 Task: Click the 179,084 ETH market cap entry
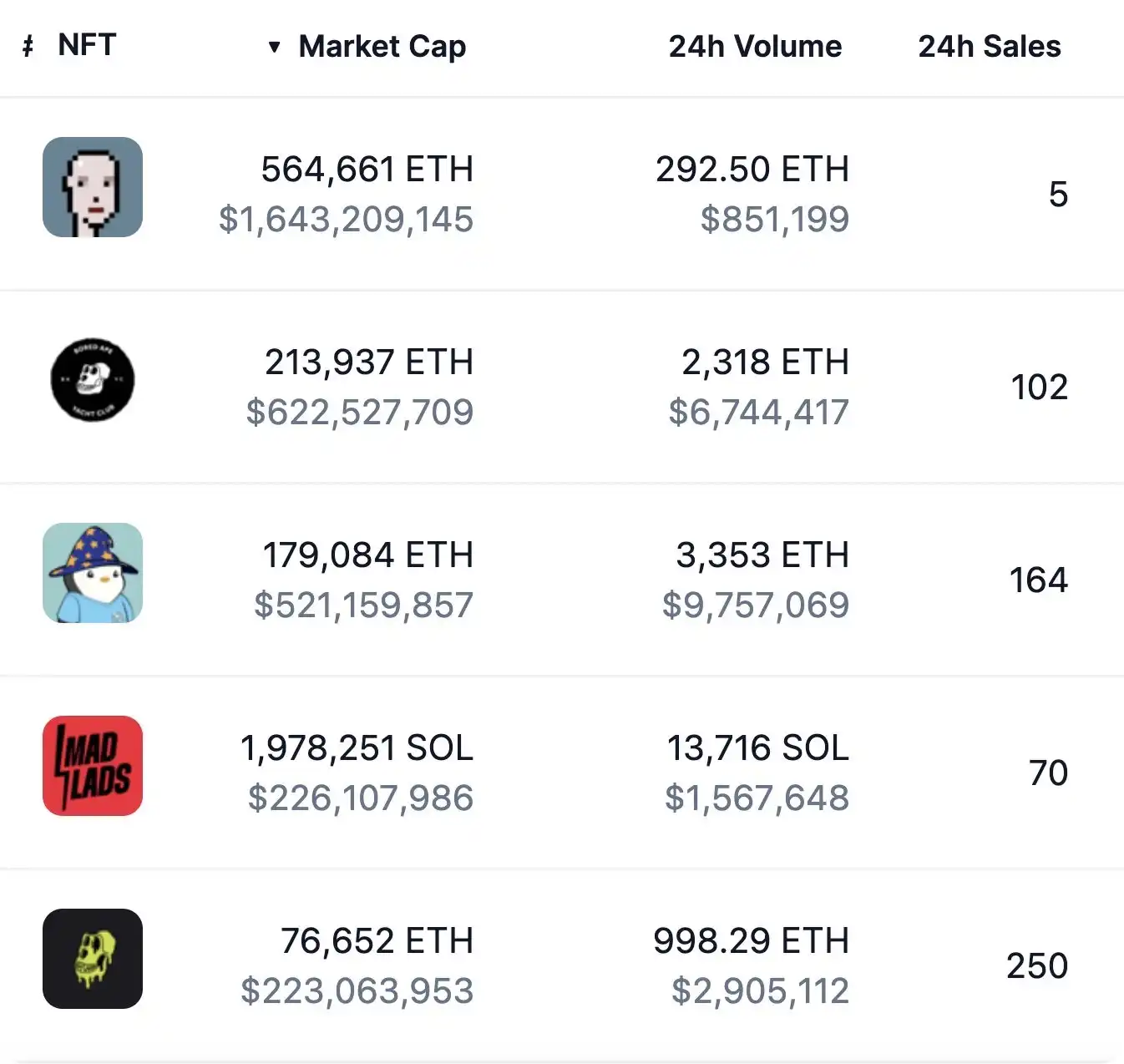(x=367, y=555)
